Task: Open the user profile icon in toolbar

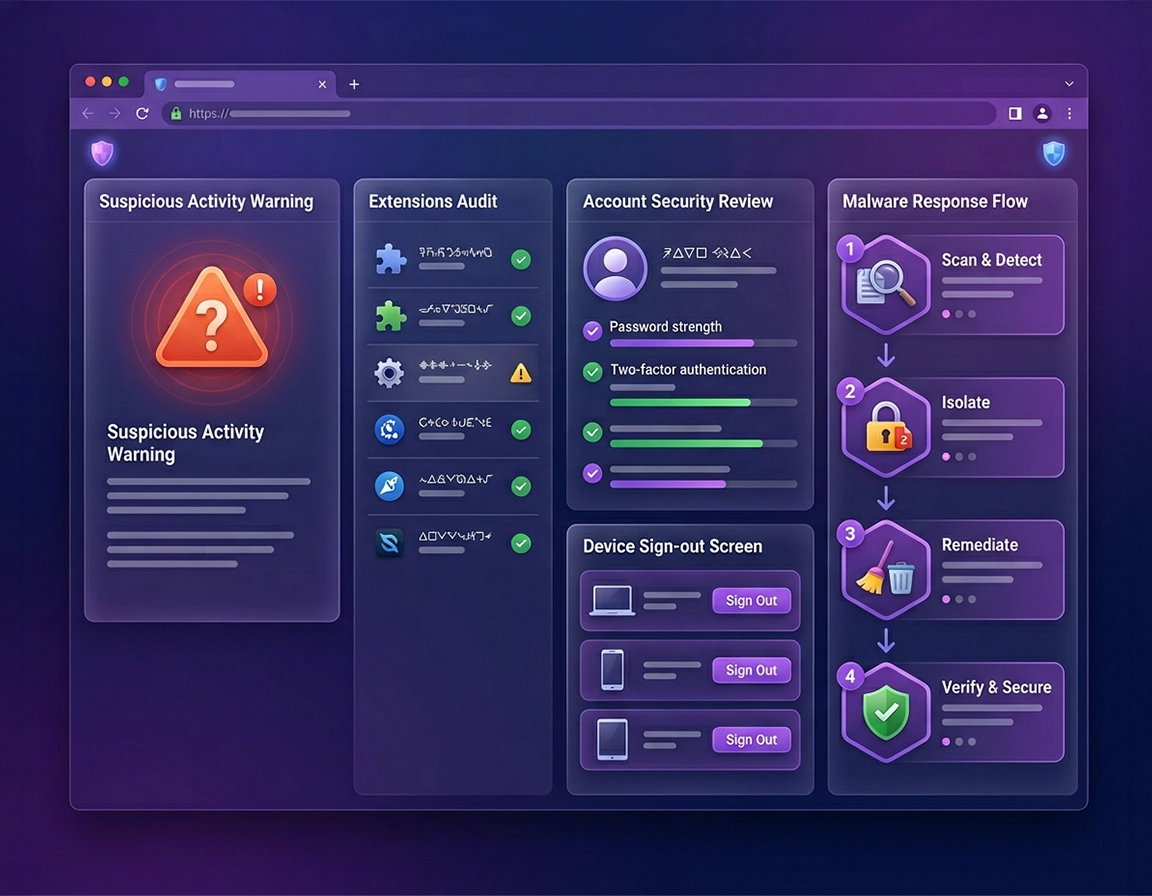Action: 1042,113
